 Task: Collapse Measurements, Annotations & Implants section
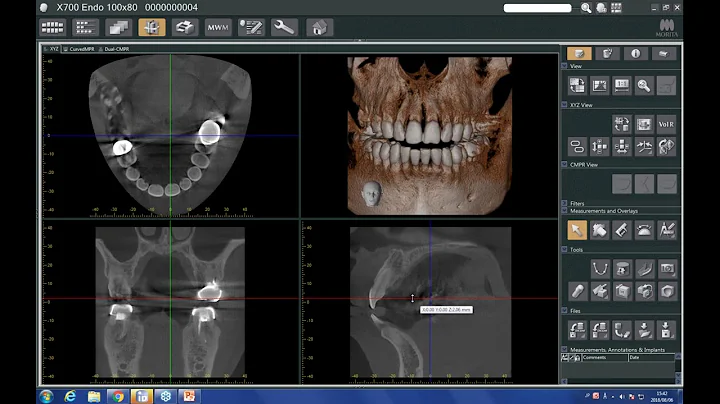(x=564, y=350)
